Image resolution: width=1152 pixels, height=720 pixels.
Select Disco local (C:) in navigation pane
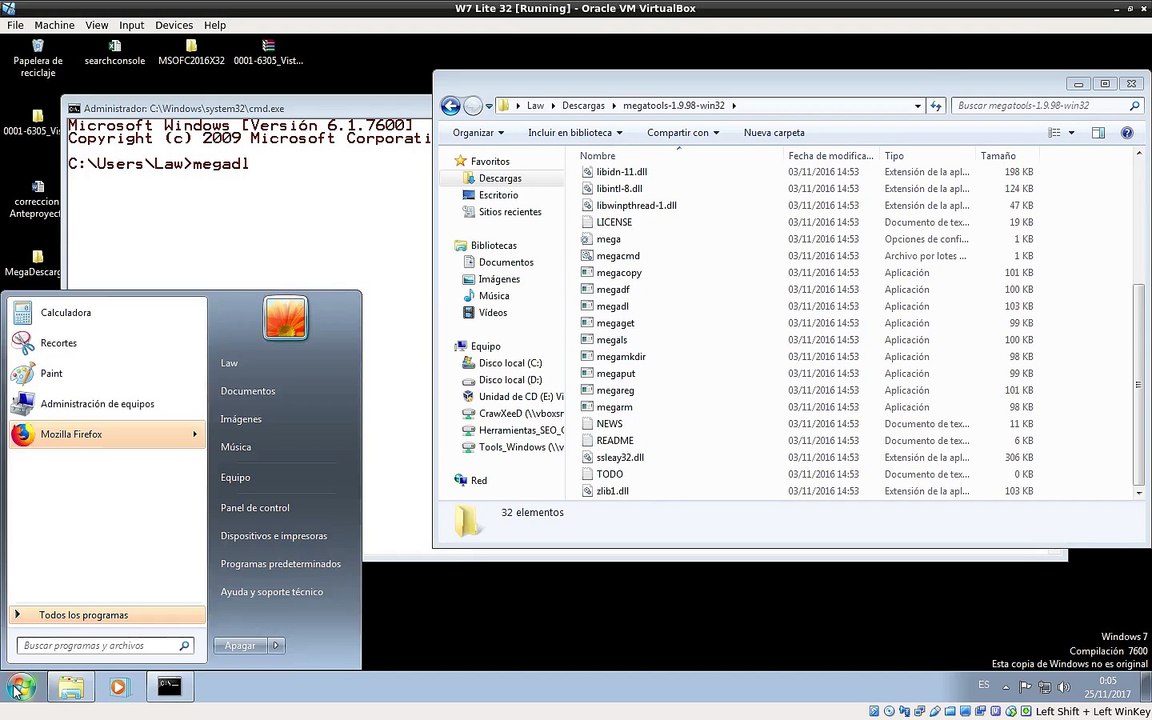[x=510, y=363]
